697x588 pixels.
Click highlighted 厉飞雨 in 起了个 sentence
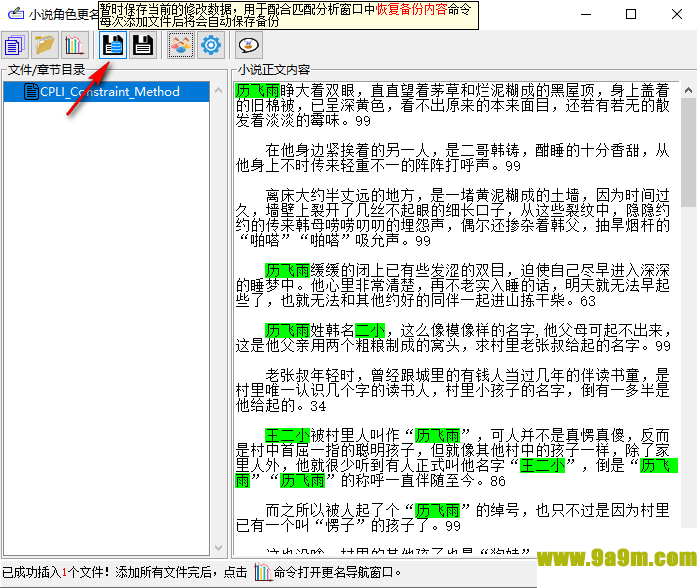[437, 510]
